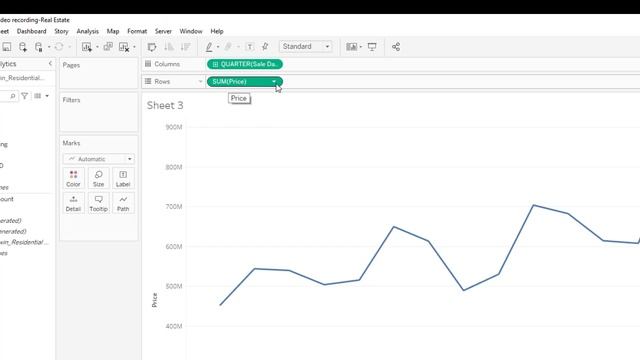Open the Standard fit dropdown
This screenshot has width=640, height=360.
306,47
